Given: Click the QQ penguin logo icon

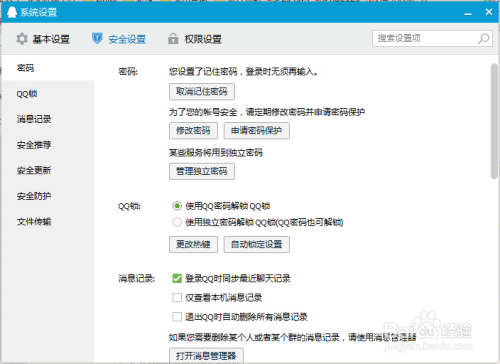Looking at the screenshot, I should click(x=12, y=12).
